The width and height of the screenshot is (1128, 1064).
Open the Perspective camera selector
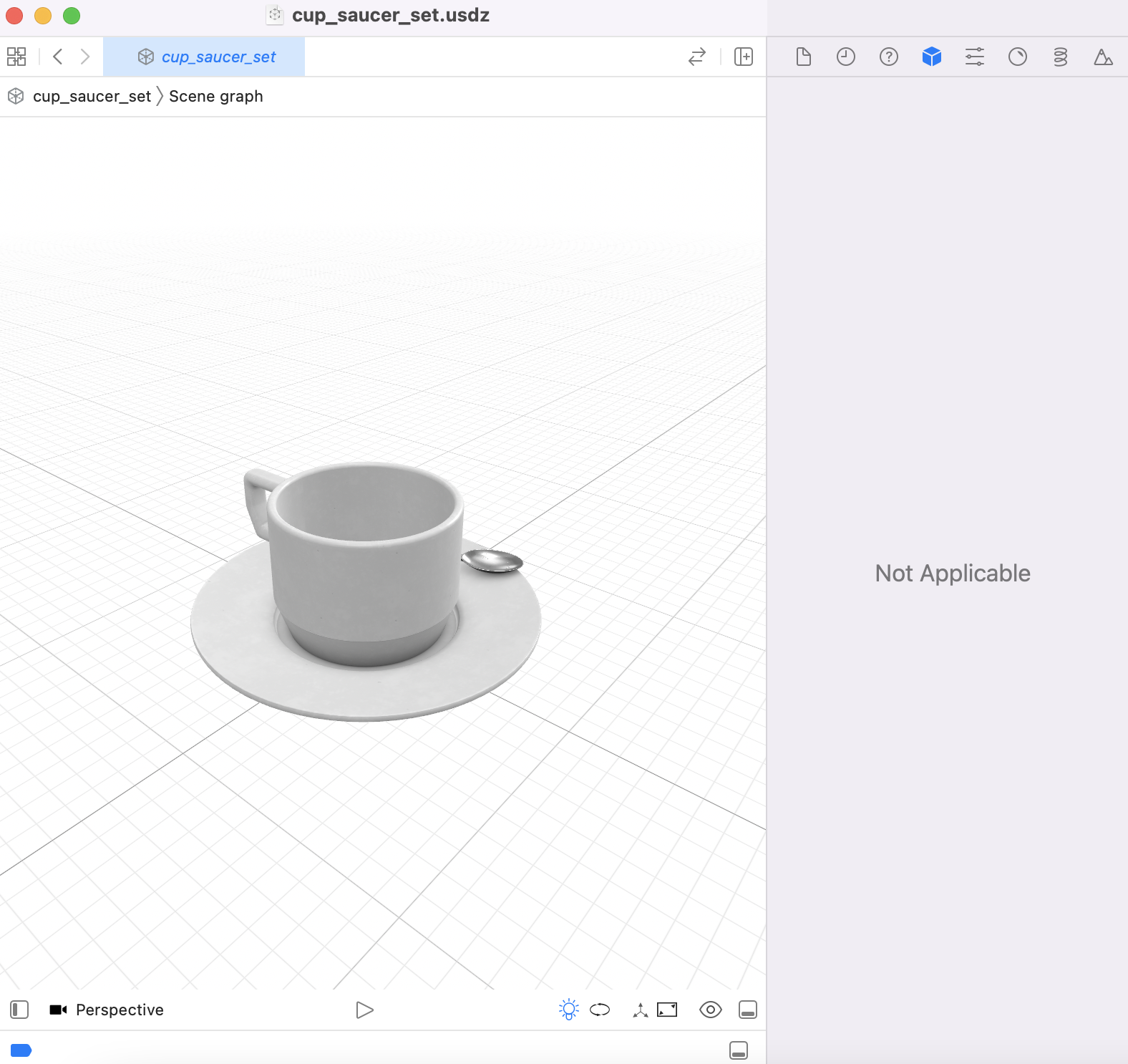point(107,1010)
